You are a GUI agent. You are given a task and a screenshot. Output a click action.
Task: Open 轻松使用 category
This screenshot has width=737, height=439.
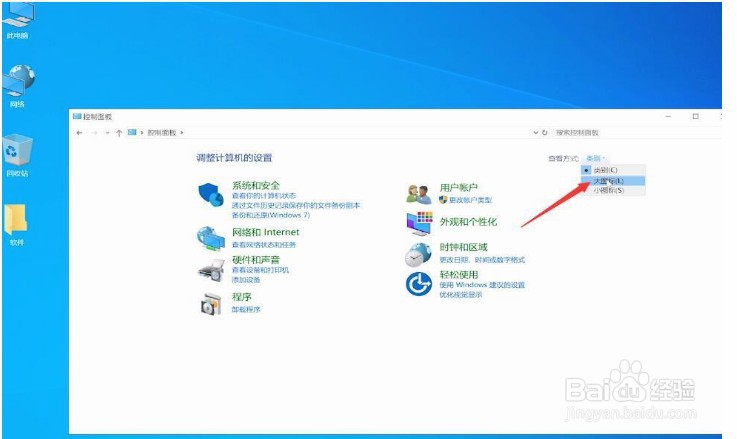(x=459, y=274)
